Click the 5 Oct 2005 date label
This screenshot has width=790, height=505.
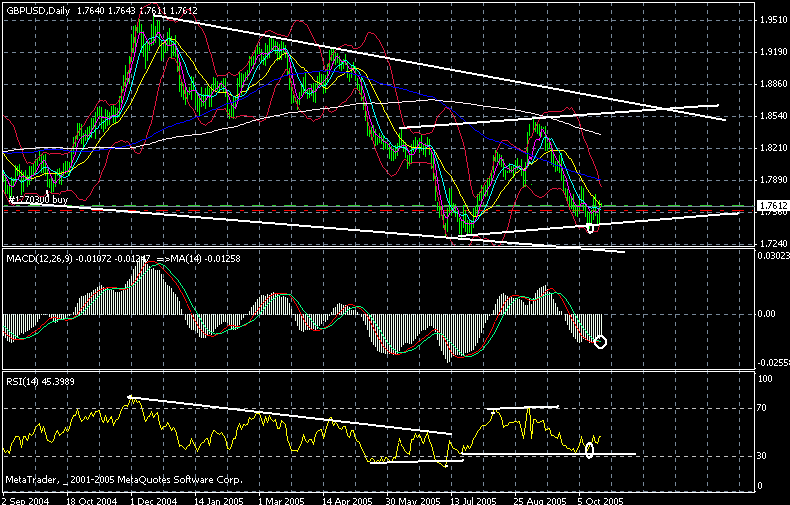tap(600, 500)
